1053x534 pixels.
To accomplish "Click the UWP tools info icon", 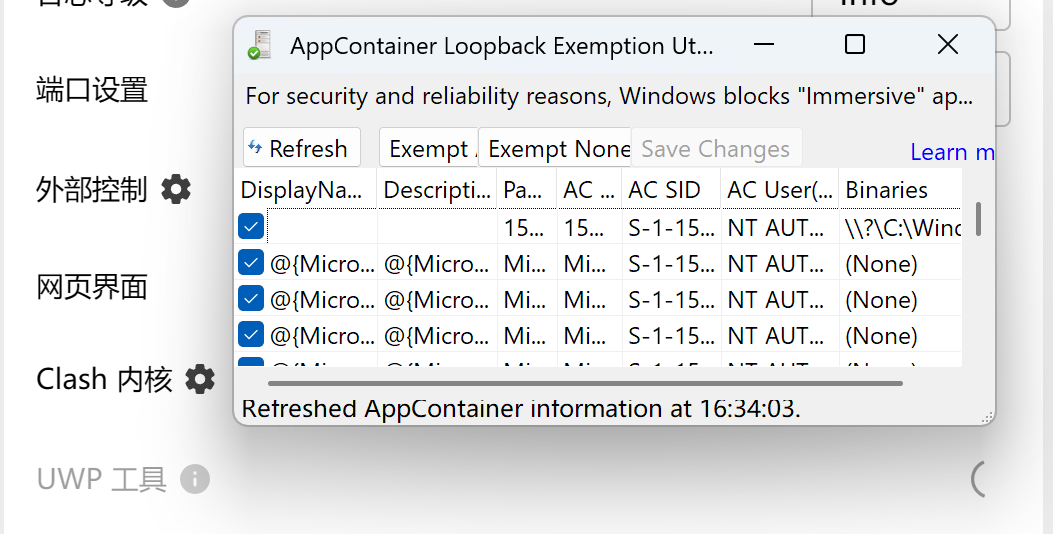I will pos(195,479).
